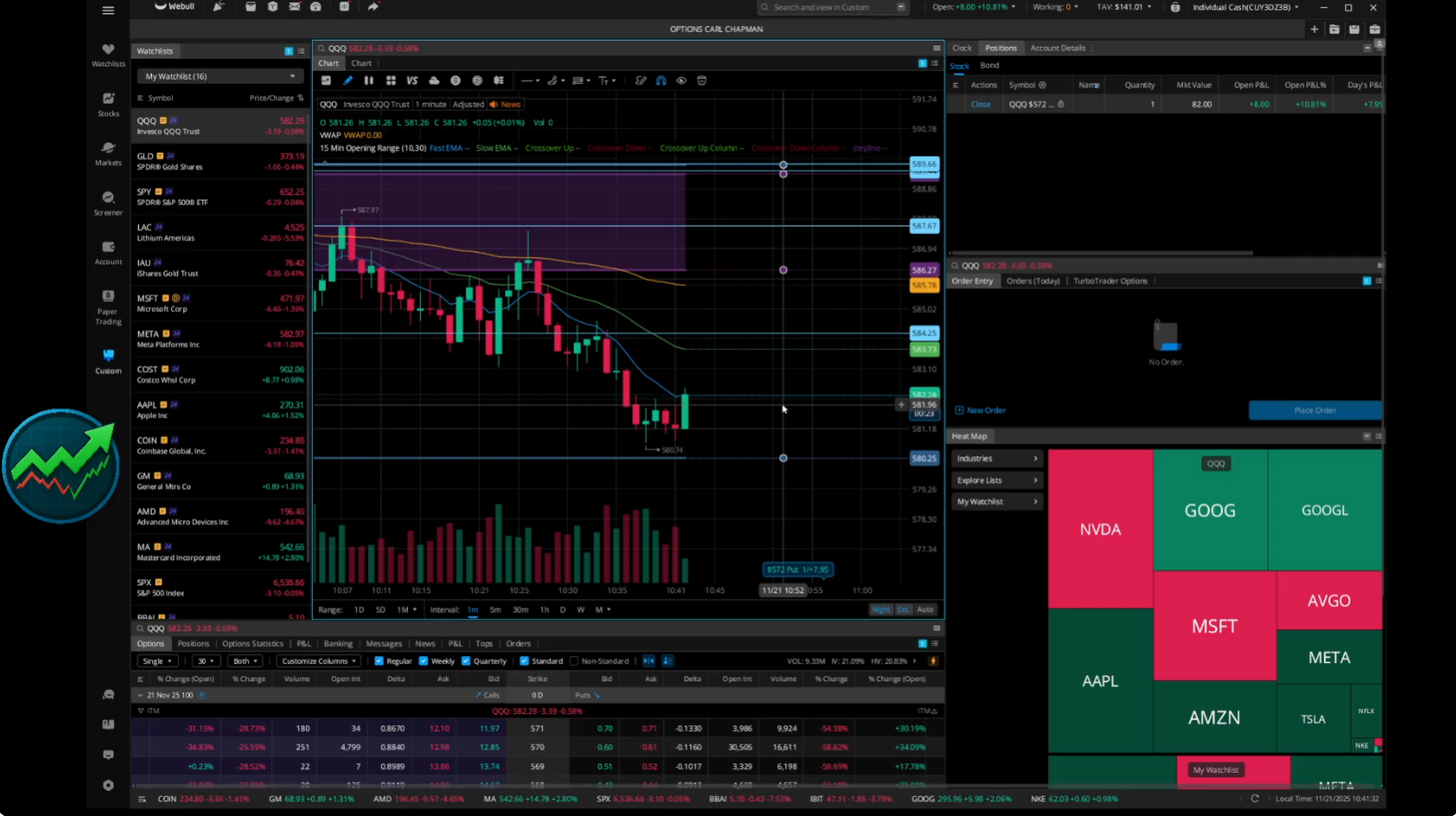Viewport: 1456px width, 816px height.
Task: Open the My Watchlist (16) dropdown
Action: [219, 76]
